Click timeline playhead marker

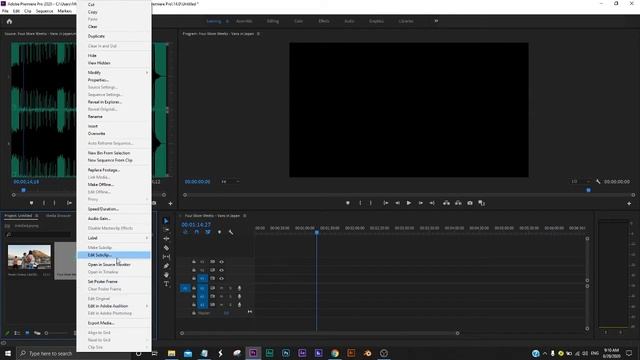(317, 232)
